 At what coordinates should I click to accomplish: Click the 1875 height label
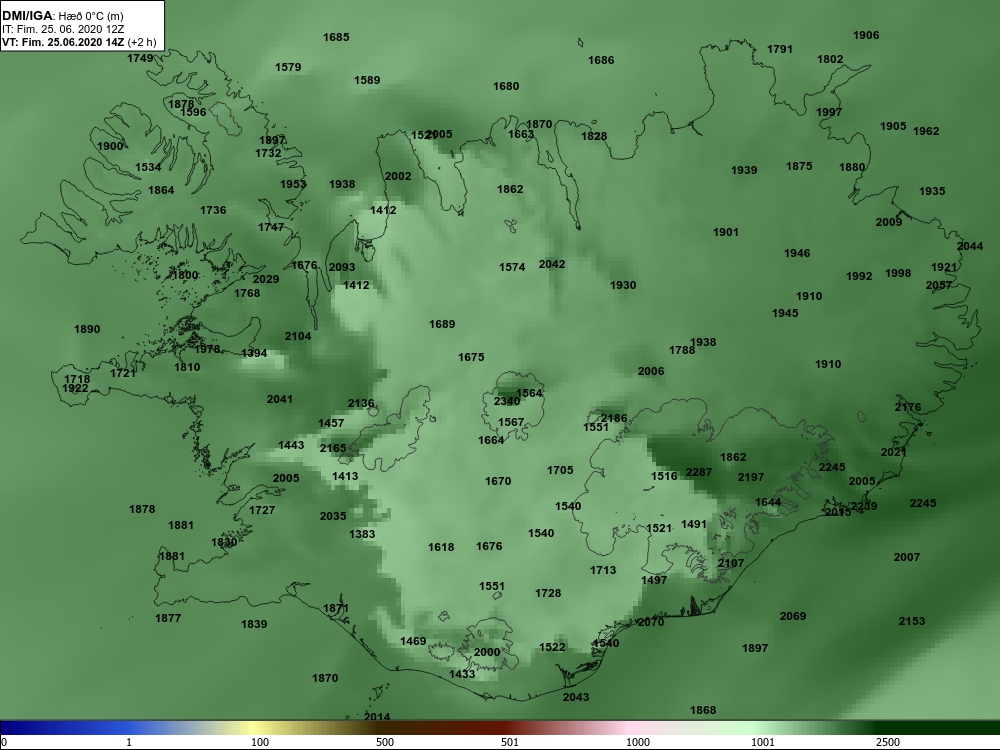tap(799, 166)
